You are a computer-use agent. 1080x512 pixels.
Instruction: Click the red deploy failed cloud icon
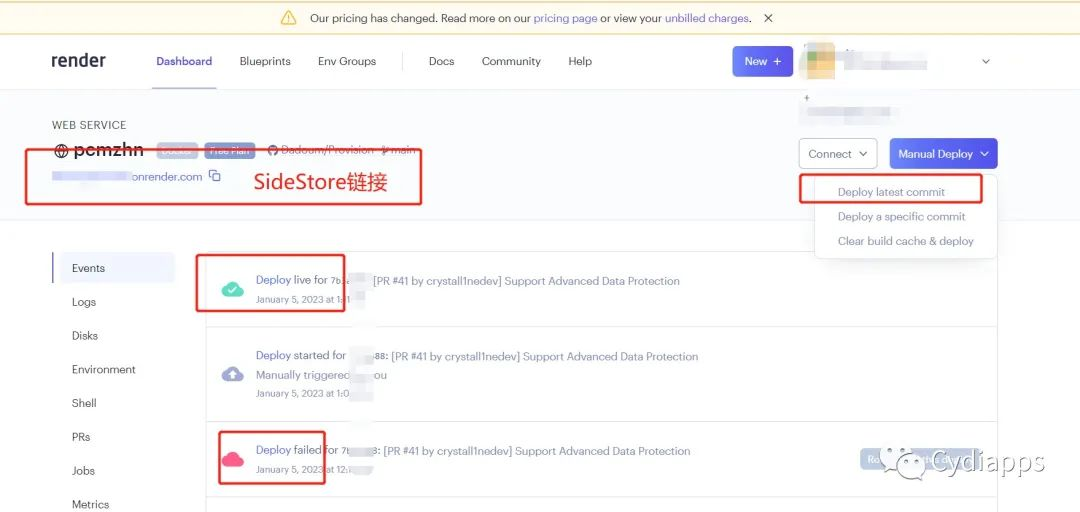[x=232, y=459]
